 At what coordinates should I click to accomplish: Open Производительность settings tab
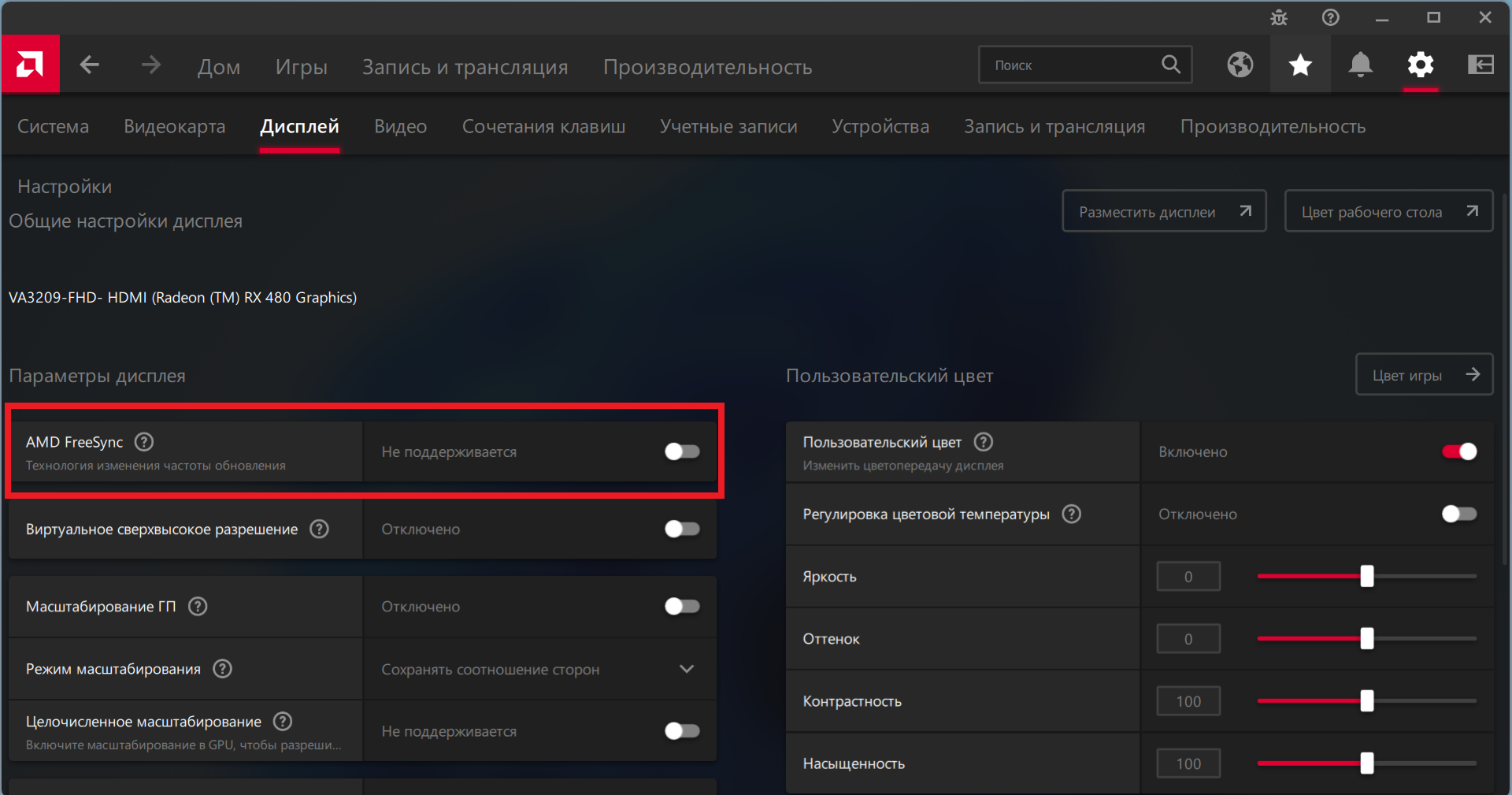click(1273, 127)
